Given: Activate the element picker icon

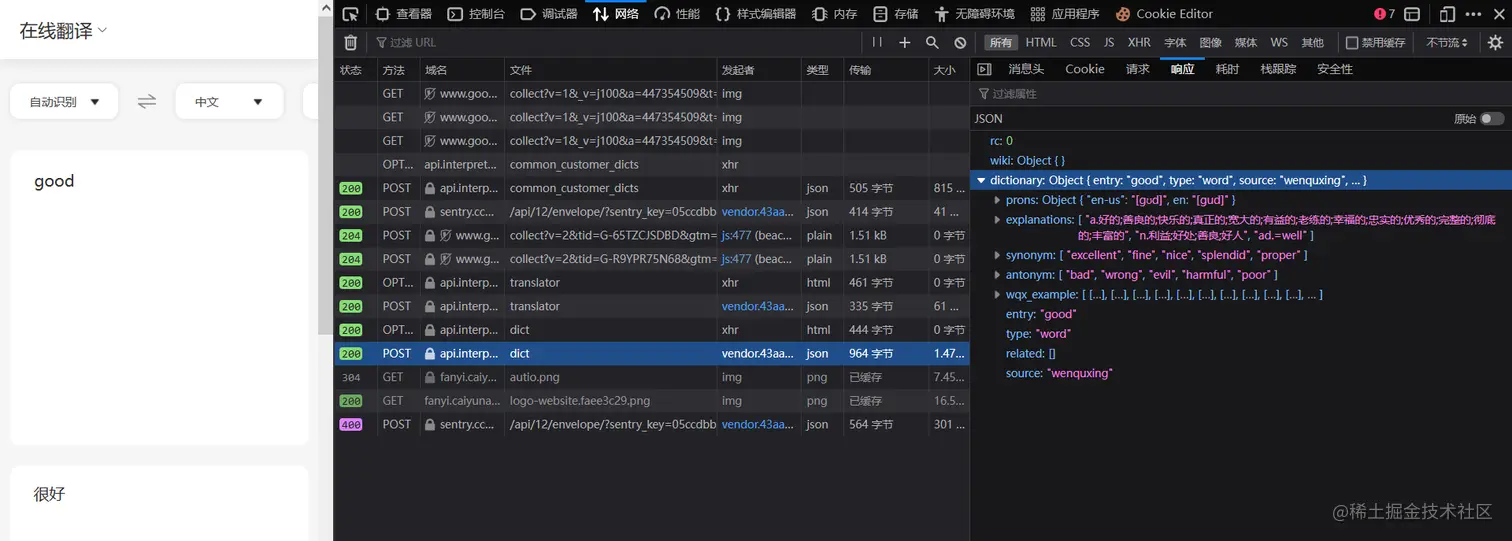Looking at the screenshot, I should (x=350, y=14).
